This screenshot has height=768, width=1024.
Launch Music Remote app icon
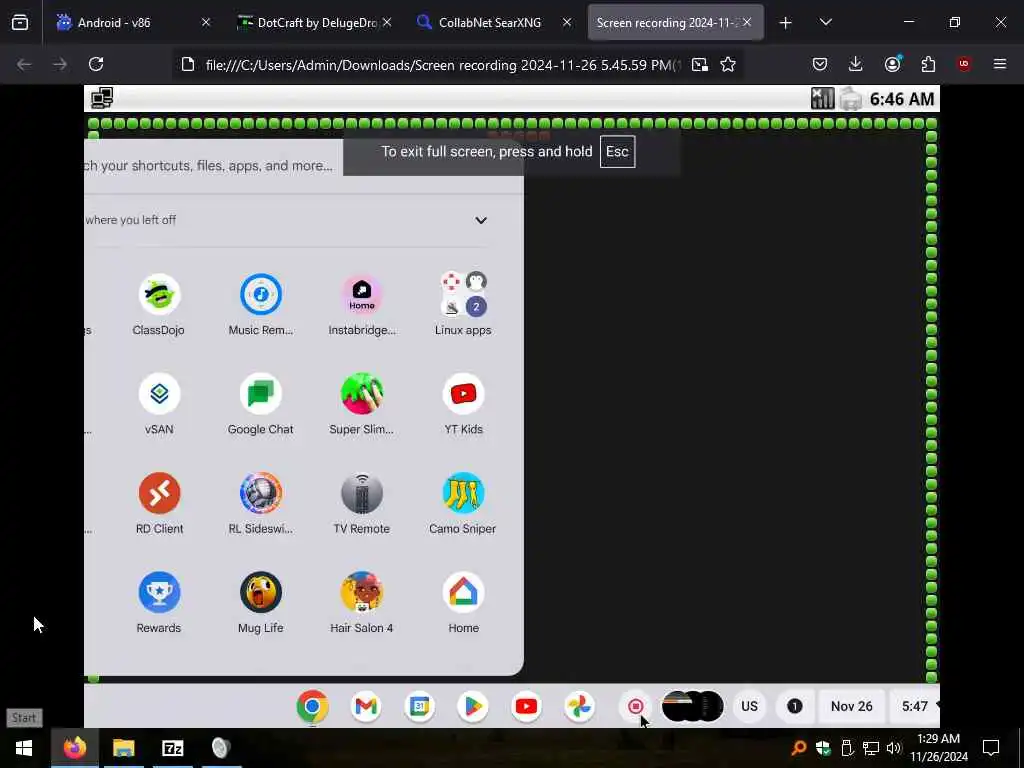(x=261, y=295)
